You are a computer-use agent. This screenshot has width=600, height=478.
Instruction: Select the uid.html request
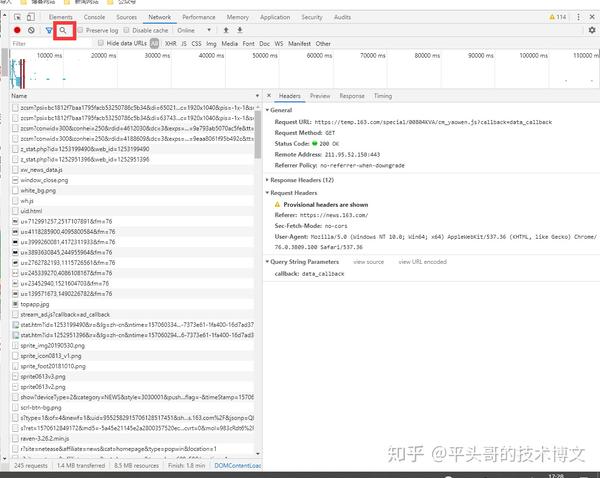tap(132, 211)
